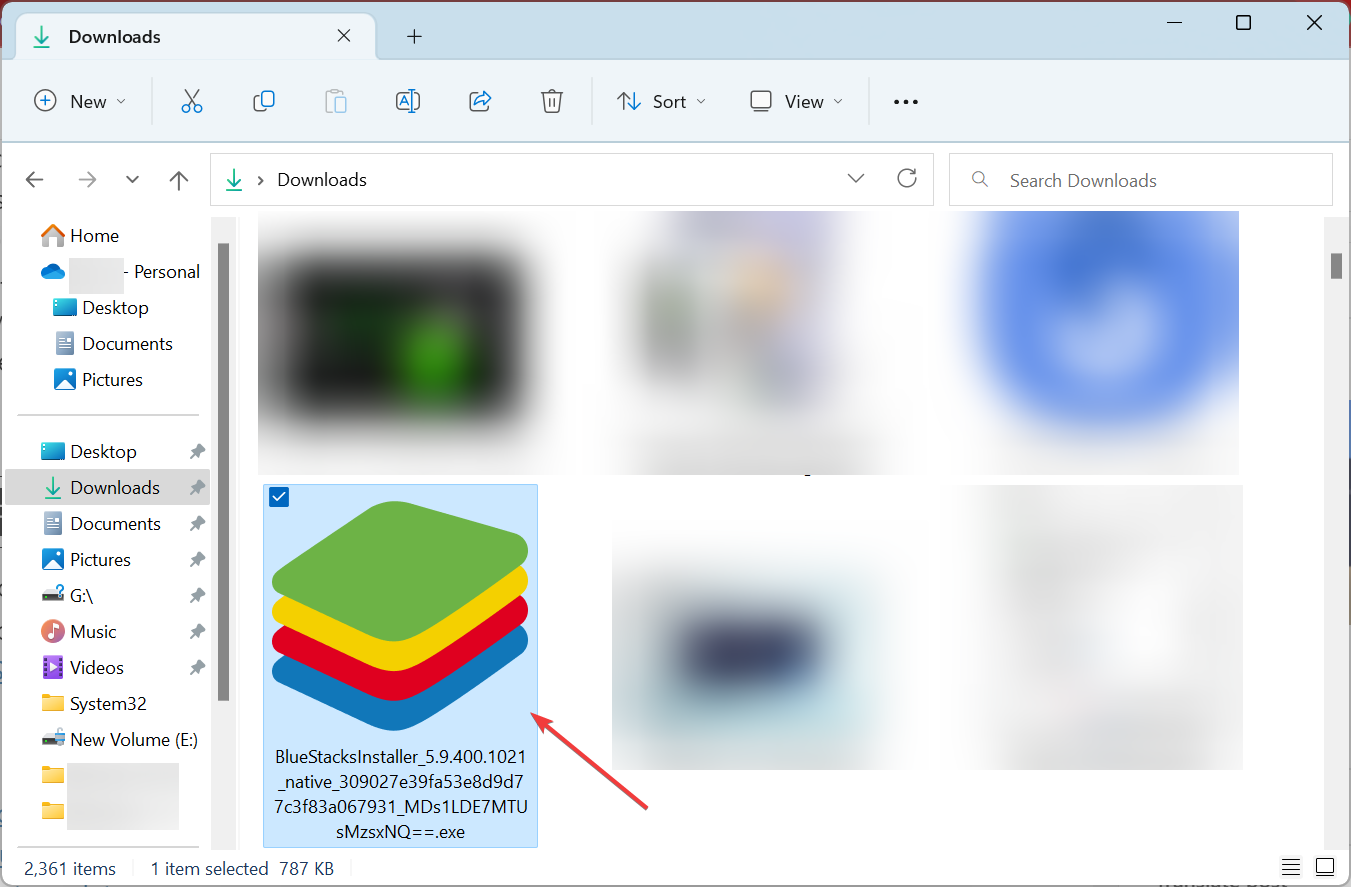Click the Forward navigation arrow
Screen dimensions: 1351x887
88,180
